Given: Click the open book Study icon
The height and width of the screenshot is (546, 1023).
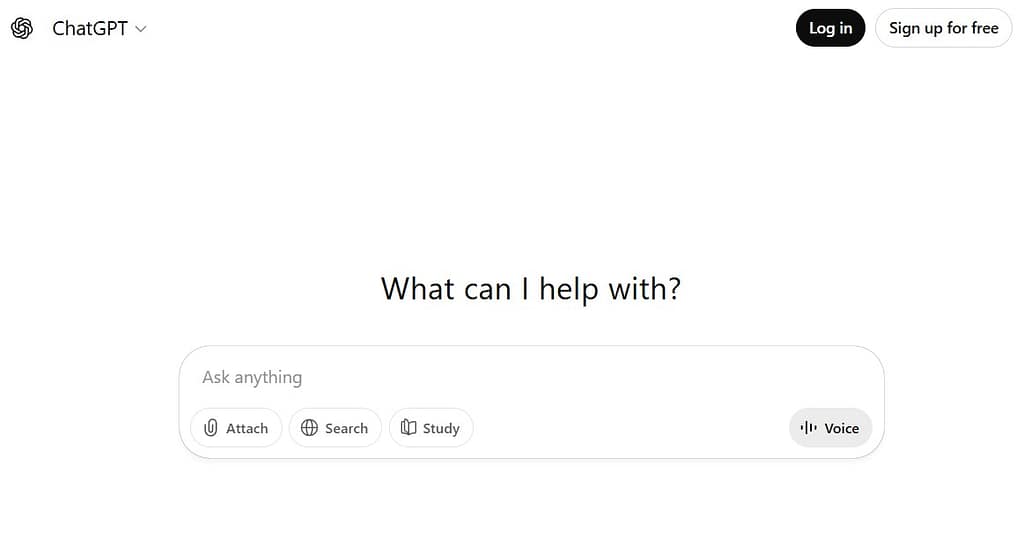Looking at the screenshot, I should pos(408,428).
